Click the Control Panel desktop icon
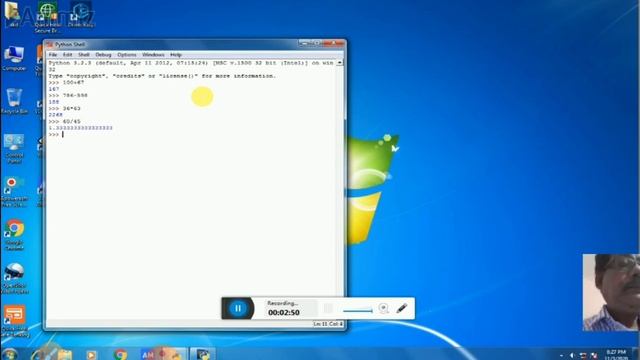This screenshot has width=640, height=360. click(14, 149)
